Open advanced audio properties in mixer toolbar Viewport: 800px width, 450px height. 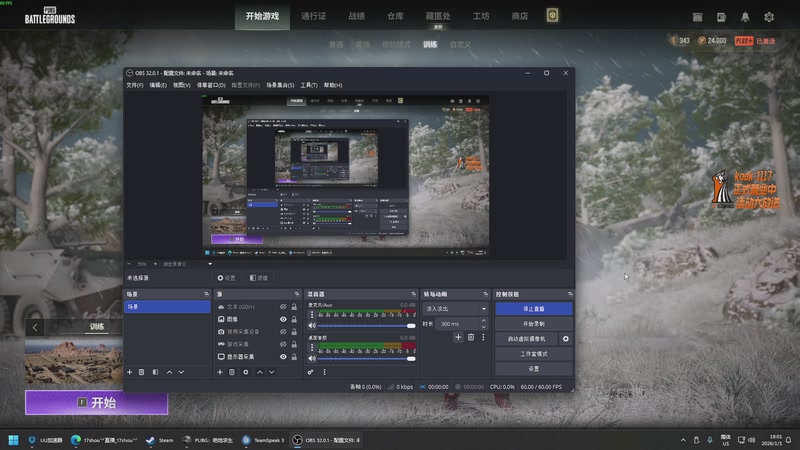pyautogui.click(x=310, y=372)
